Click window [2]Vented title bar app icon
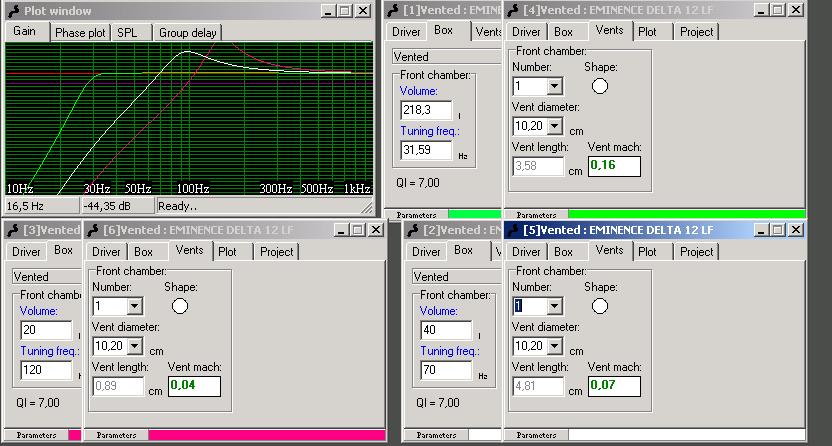 (413, 230)
